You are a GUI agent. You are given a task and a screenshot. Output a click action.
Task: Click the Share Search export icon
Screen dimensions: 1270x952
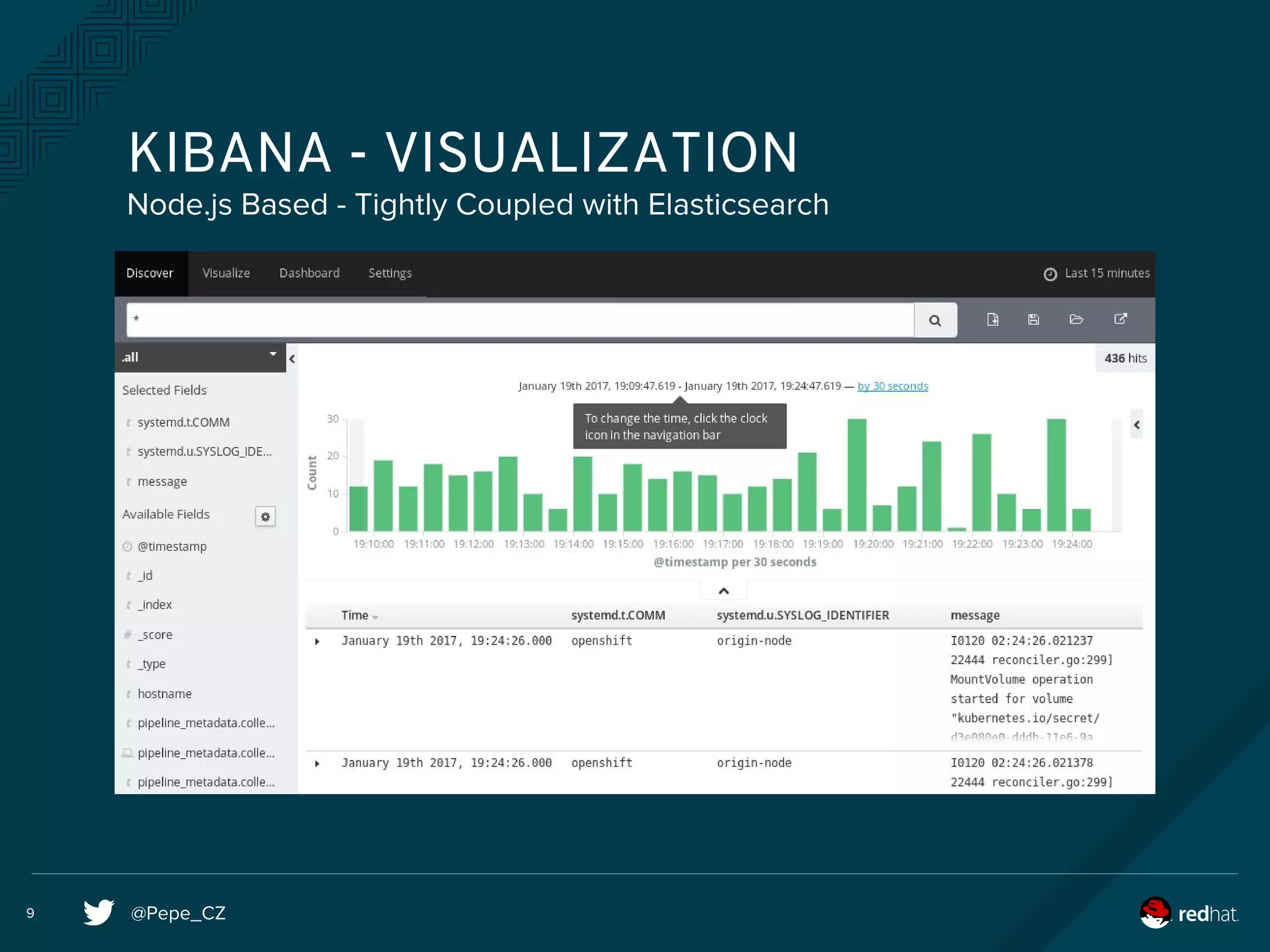(1121, 319)
